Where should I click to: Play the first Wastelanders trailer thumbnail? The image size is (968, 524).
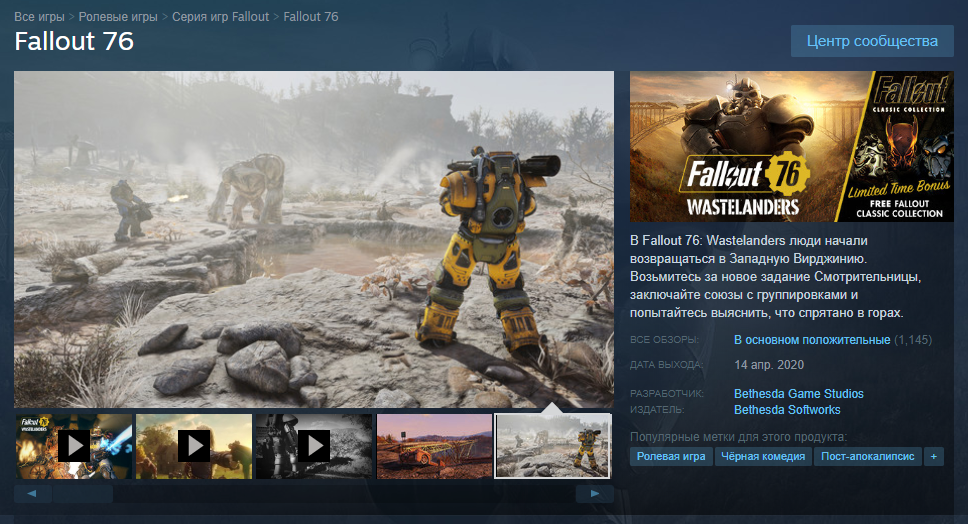[73, 445]
